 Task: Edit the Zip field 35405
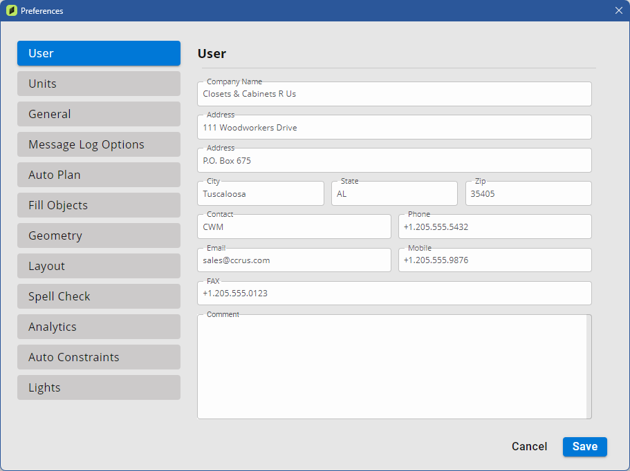[x=528, y=194]
